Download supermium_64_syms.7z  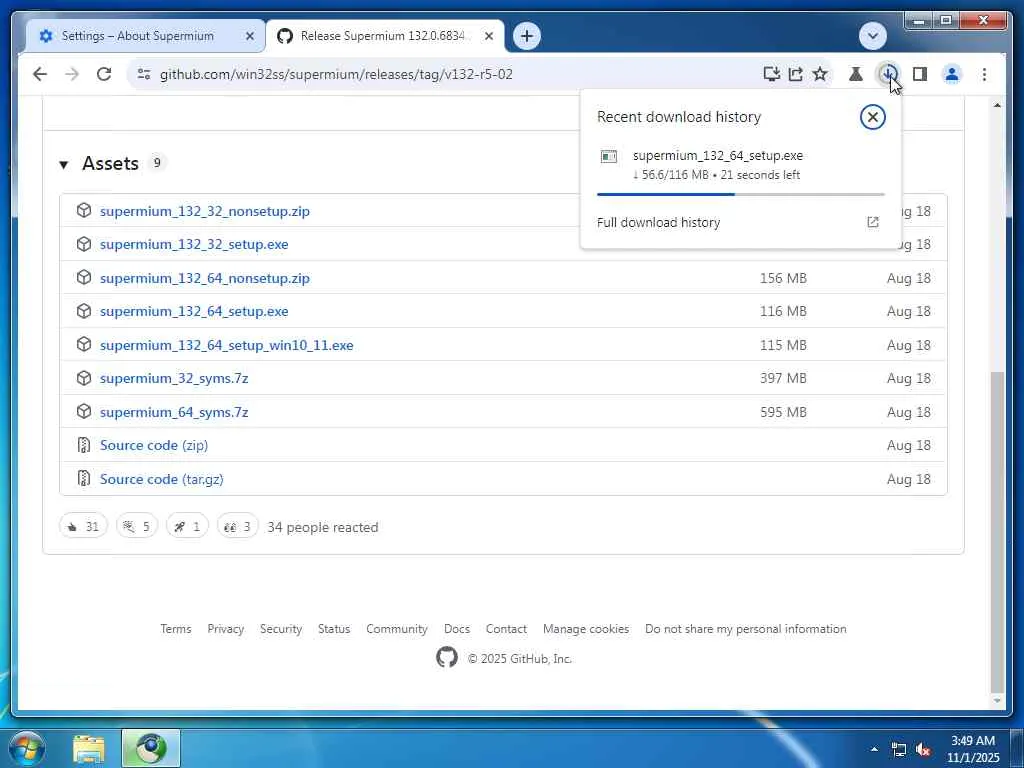click(x=174, y=413)
